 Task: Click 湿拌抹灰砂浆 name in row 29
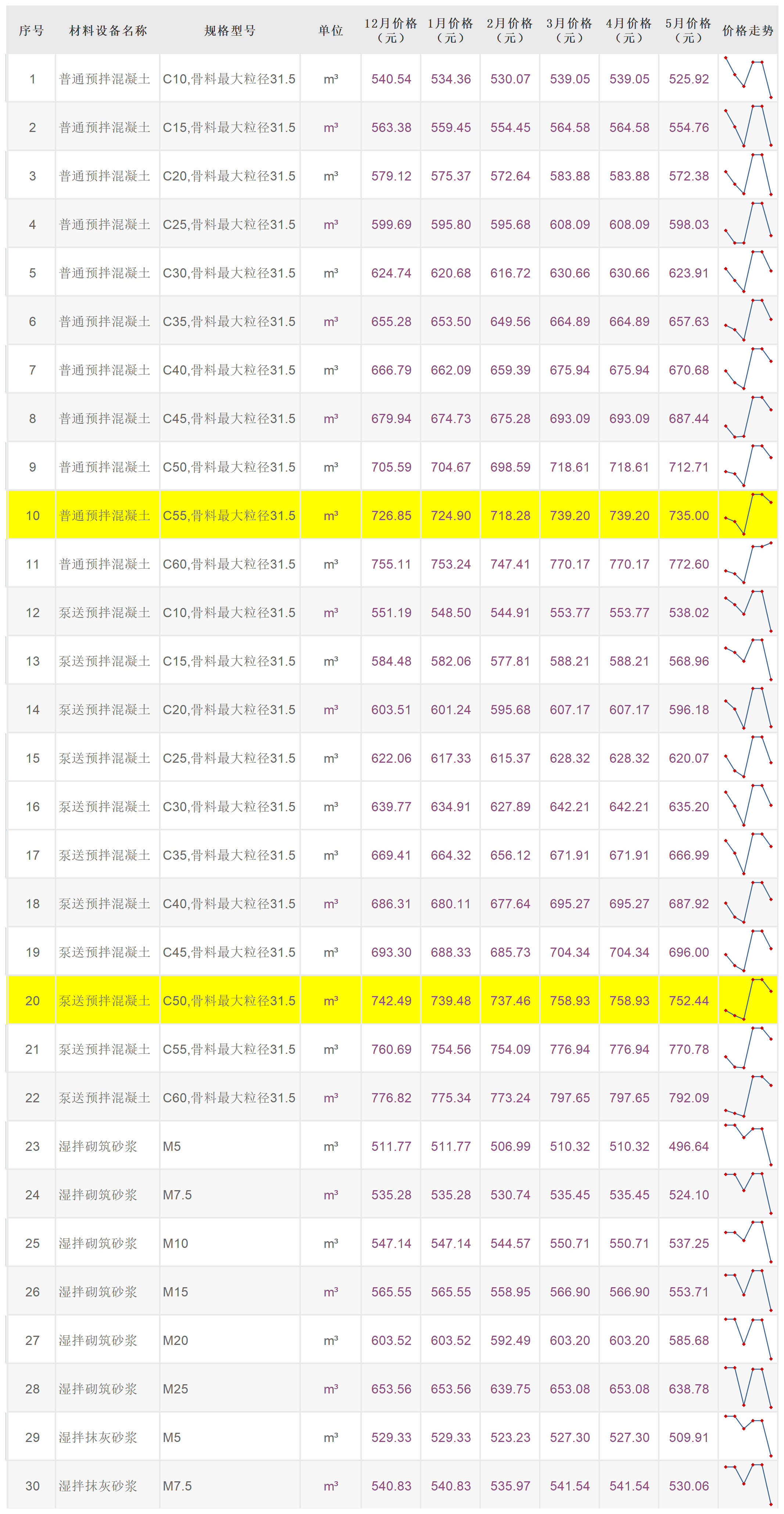[98, 1437]
